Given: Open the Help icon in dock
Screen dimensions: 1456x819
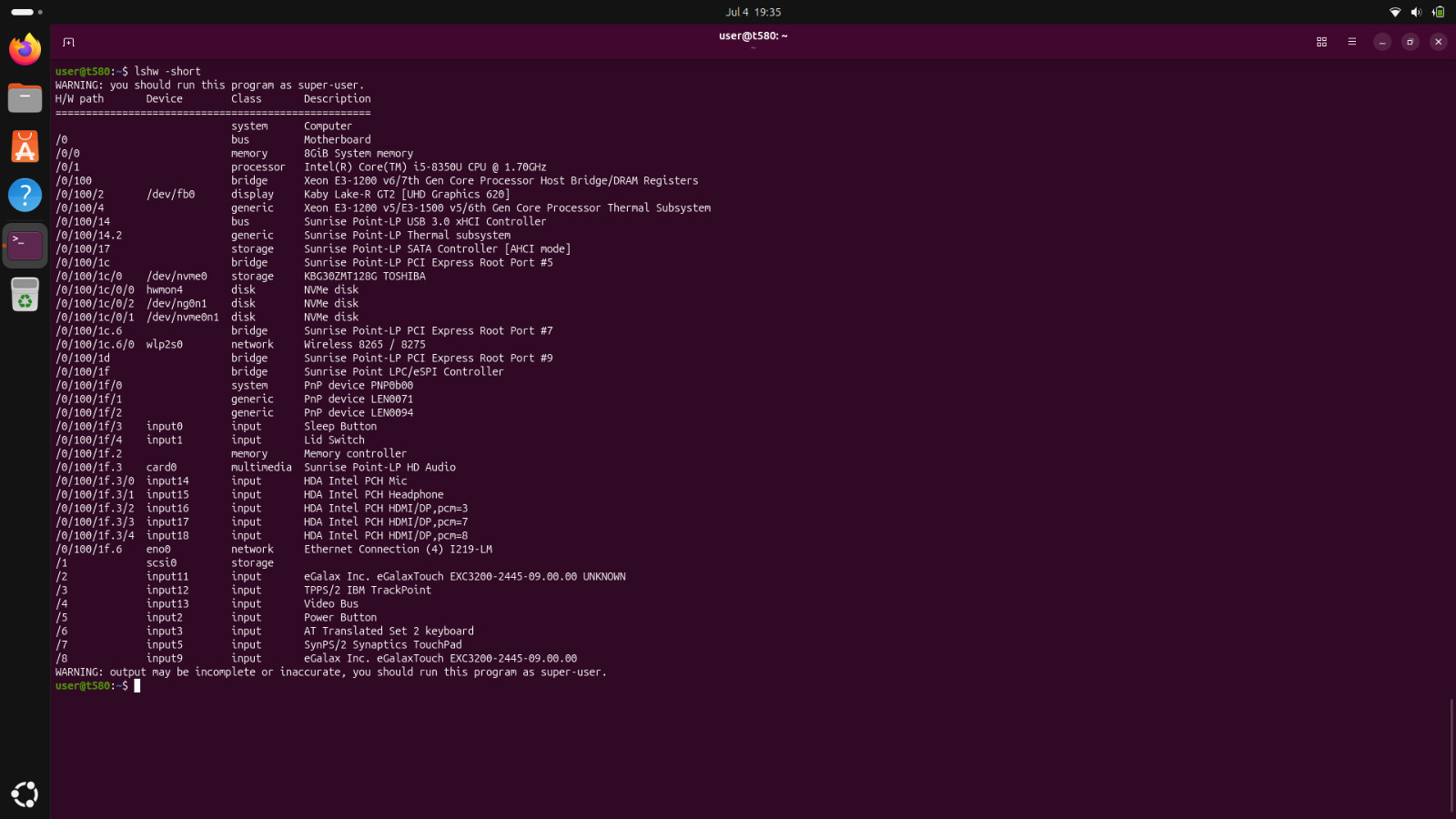Looking at the screenshot, I should click(x=25, y=195).
